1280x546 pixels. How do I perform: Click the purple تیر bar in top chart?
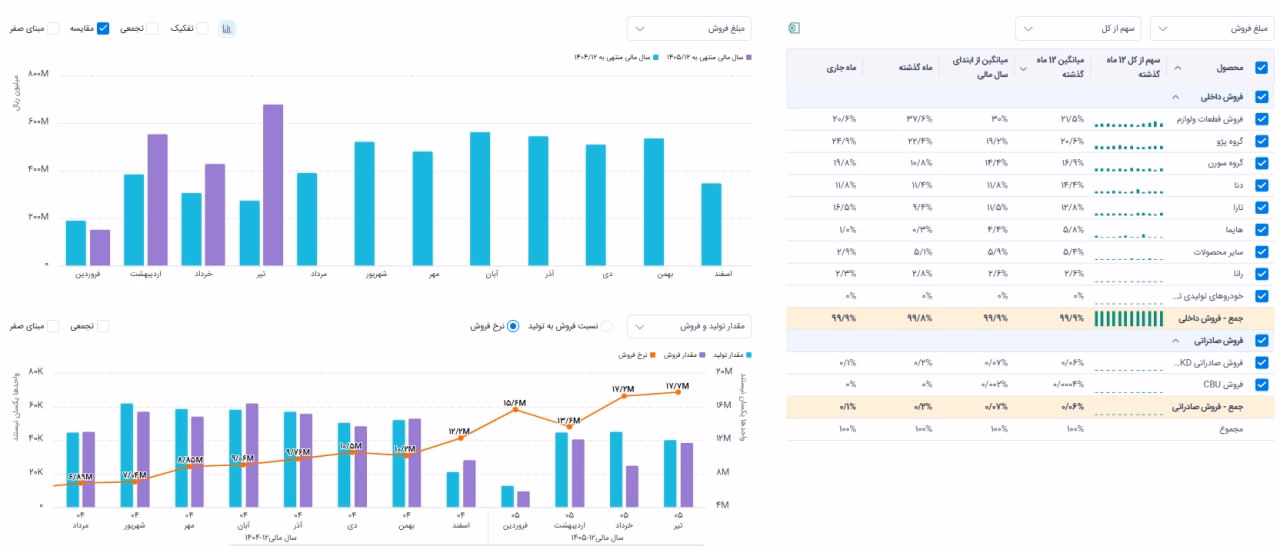273,184
